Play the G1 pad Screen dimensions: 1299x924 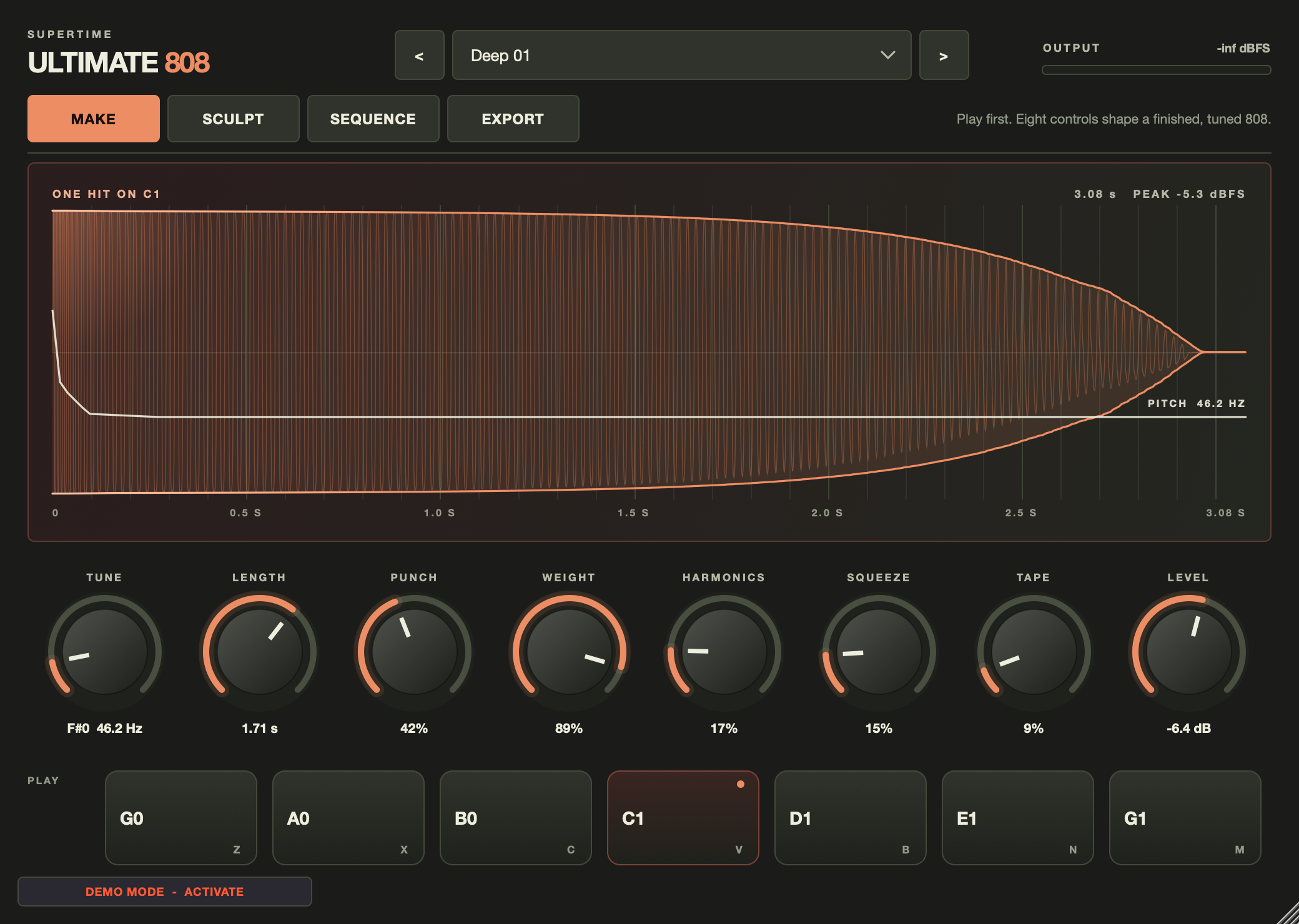(x=1185, y=818)
